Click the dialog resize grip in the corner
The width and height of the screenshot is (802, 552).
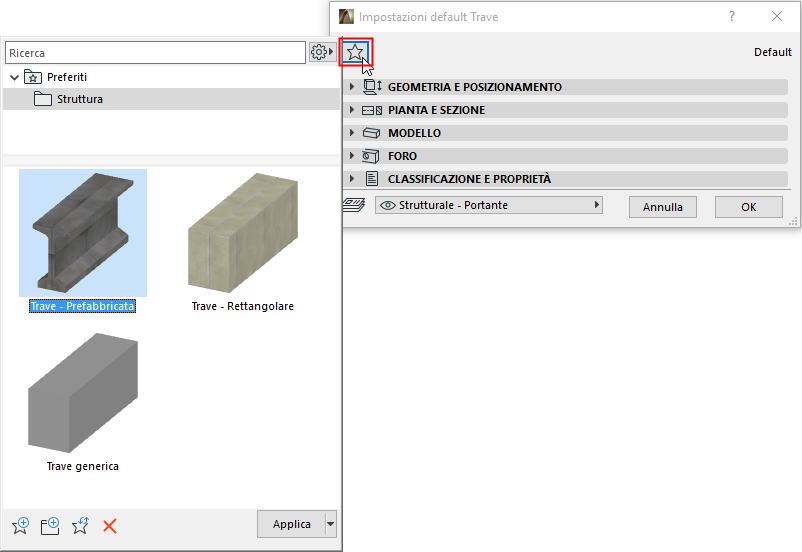coord(793,222)
